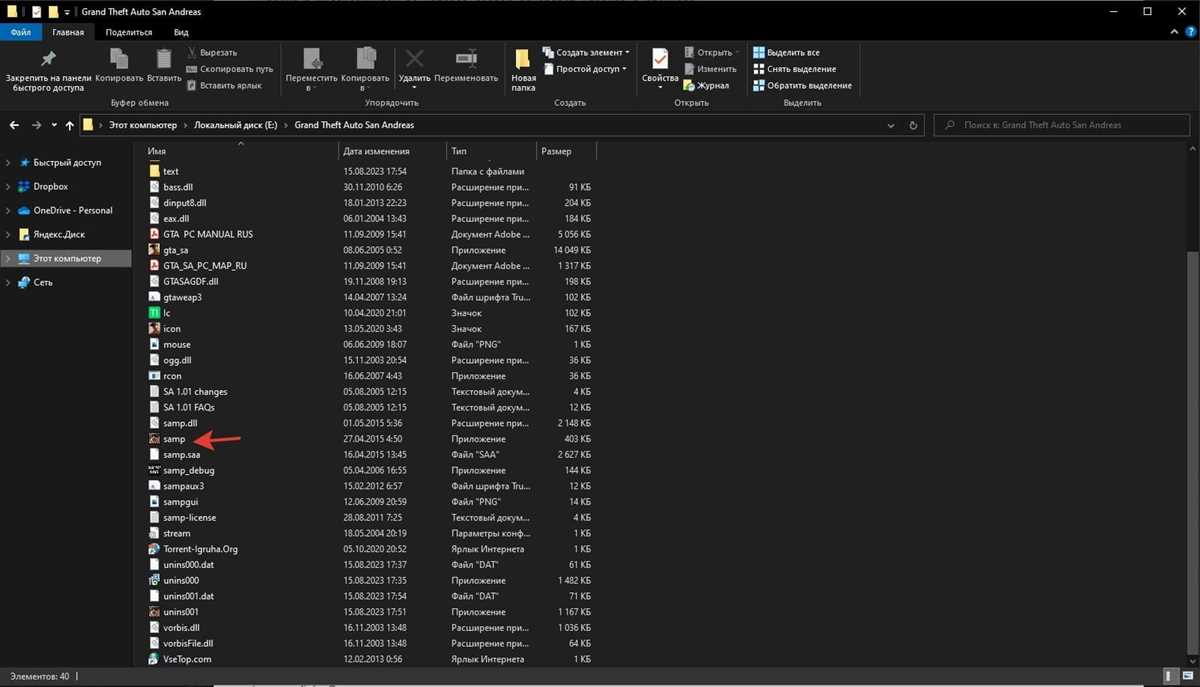The height and width of the screenshot is (687, 1200).
Task: Click the Up one level arrow
Action: [x=69, y=125]
